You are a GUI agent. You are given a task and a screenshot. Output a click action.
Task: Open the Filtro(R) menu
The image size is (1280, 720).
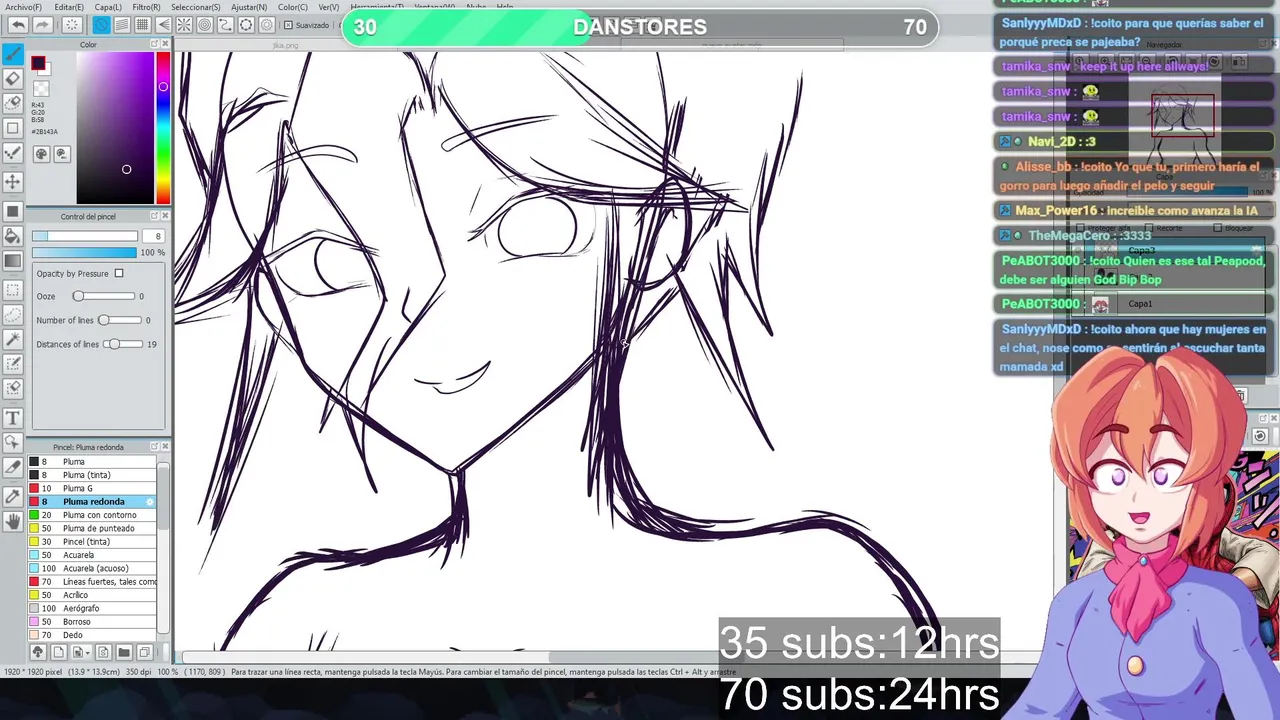tap(146, 7)
